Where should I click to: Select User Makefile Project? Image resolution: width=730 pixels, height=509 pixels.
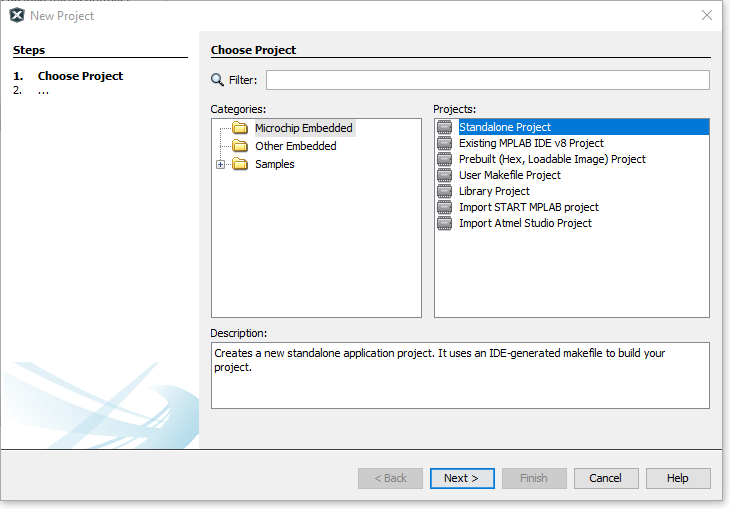[x=510, y=175]
